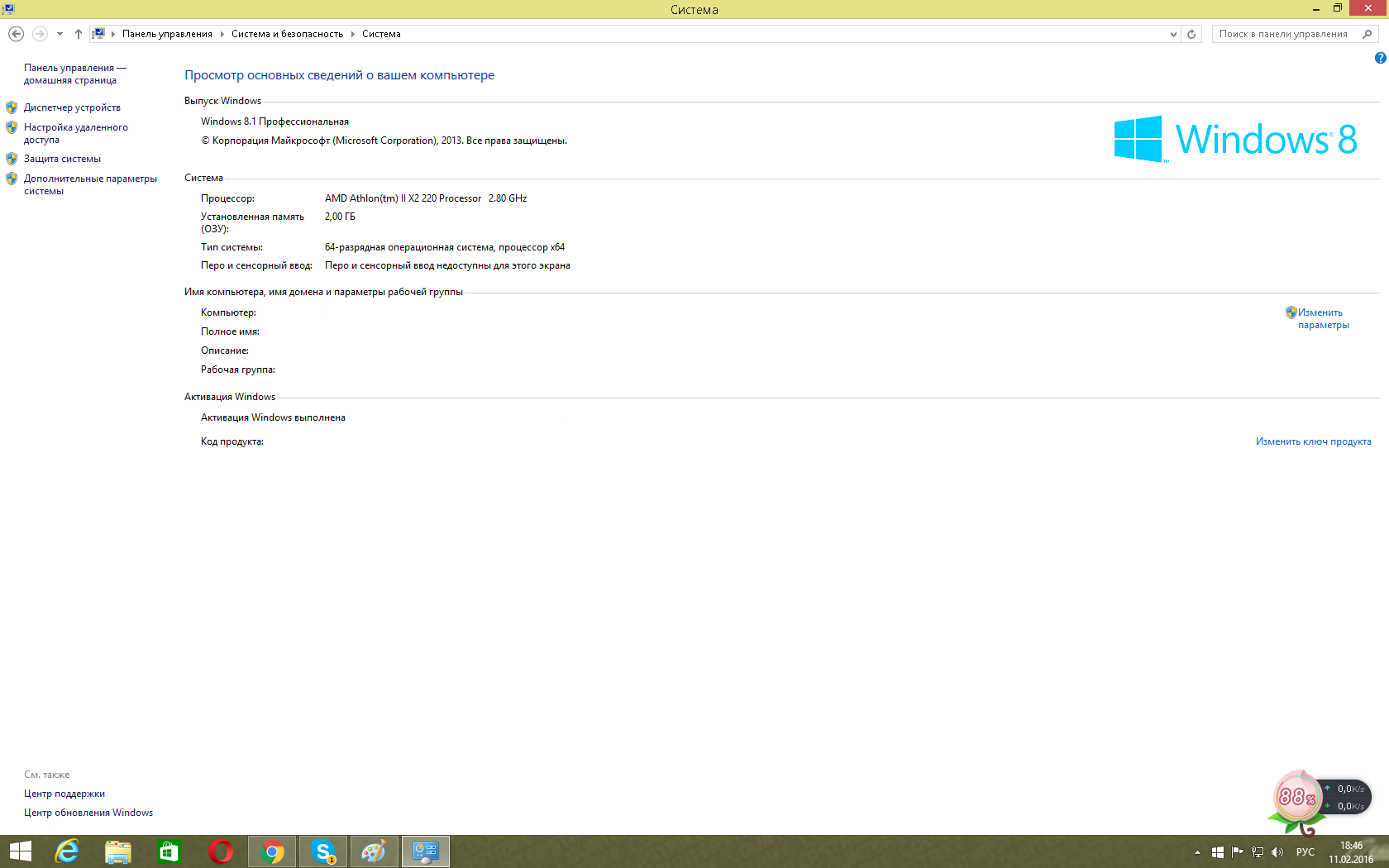Expand the address bar history dropdown
Screen dimensions: 1389x868
click(x=1173, y=34)
